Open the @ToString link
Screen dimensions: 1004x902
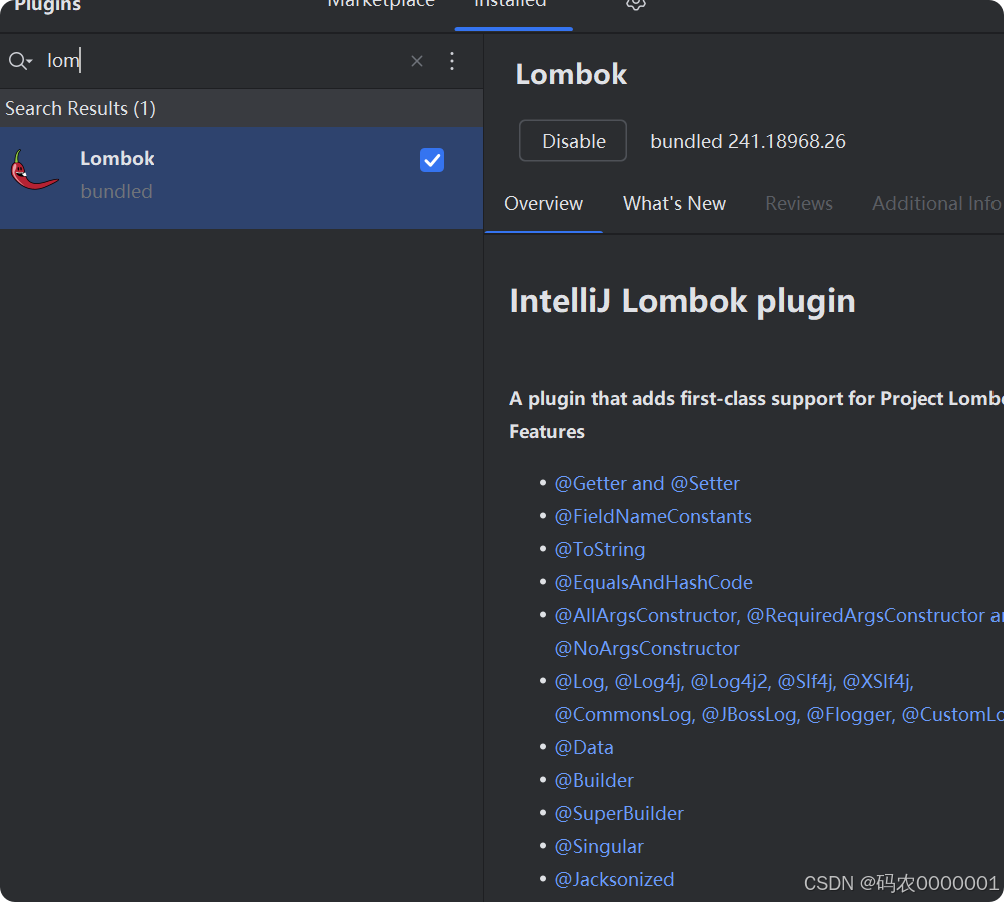(599, 549)
